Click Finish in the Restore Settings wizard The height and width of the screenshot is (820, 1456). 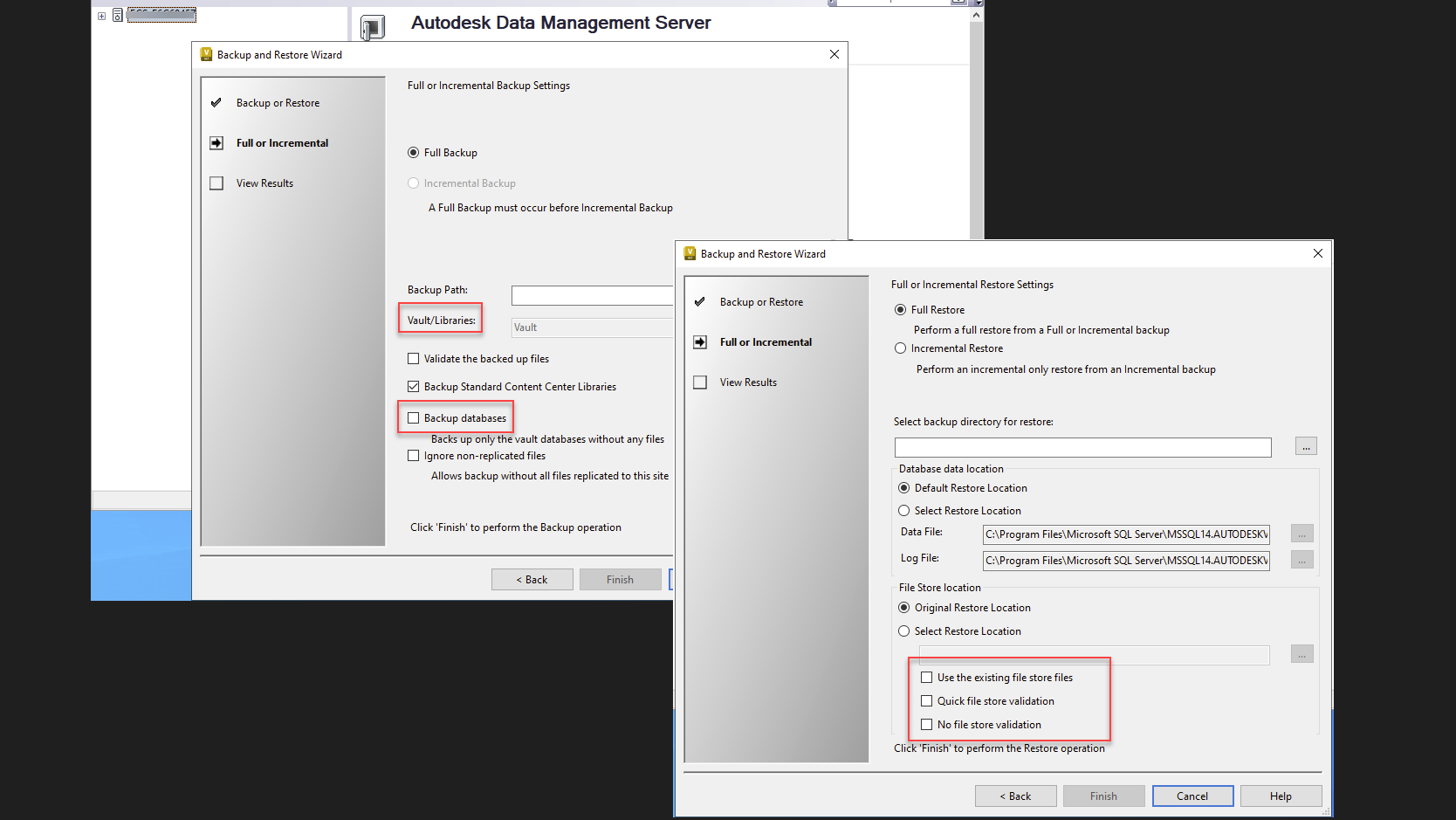pos(1104,796)
